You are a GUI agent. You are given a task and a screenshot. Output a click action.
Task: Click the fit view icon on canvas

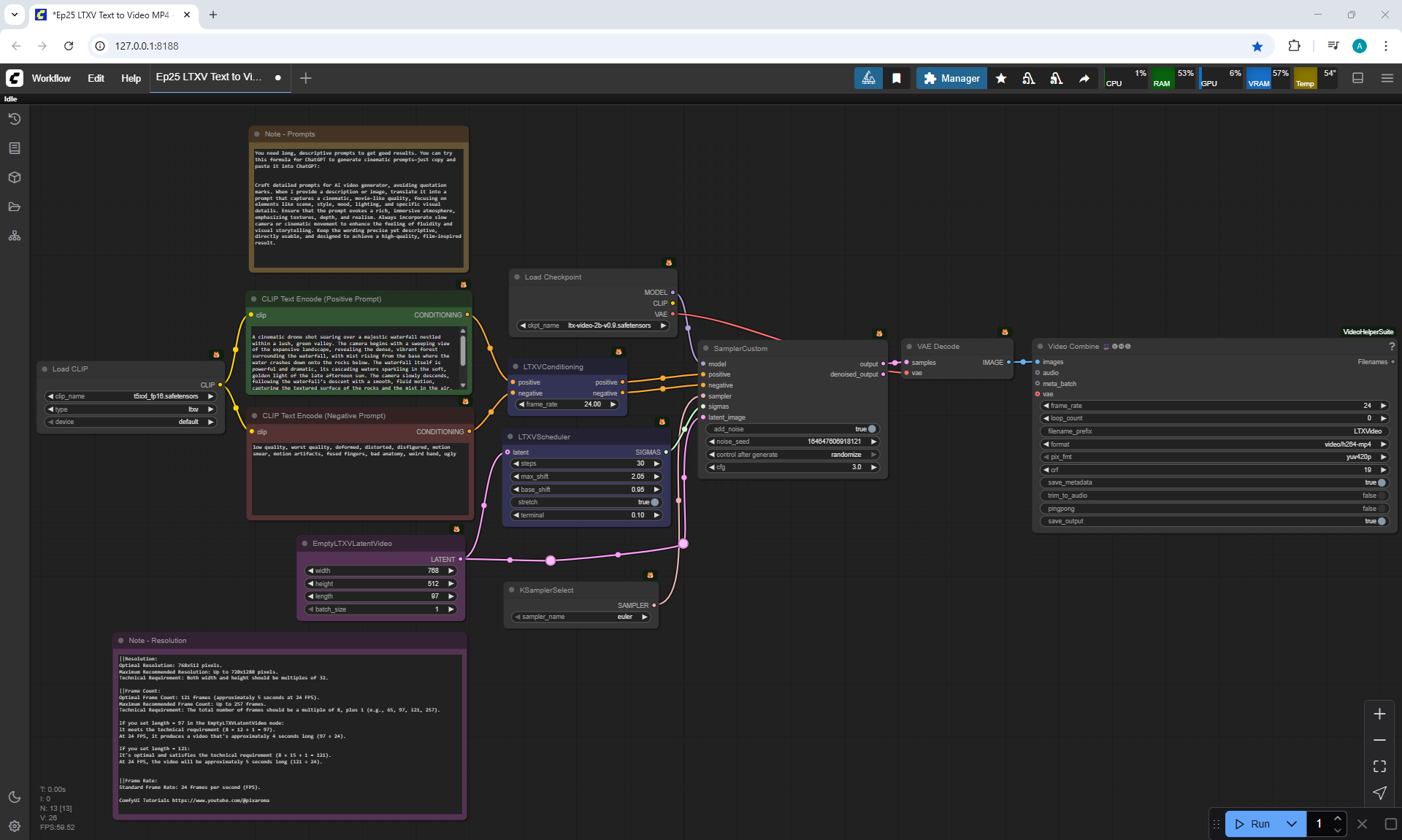tap(1379, 766)
